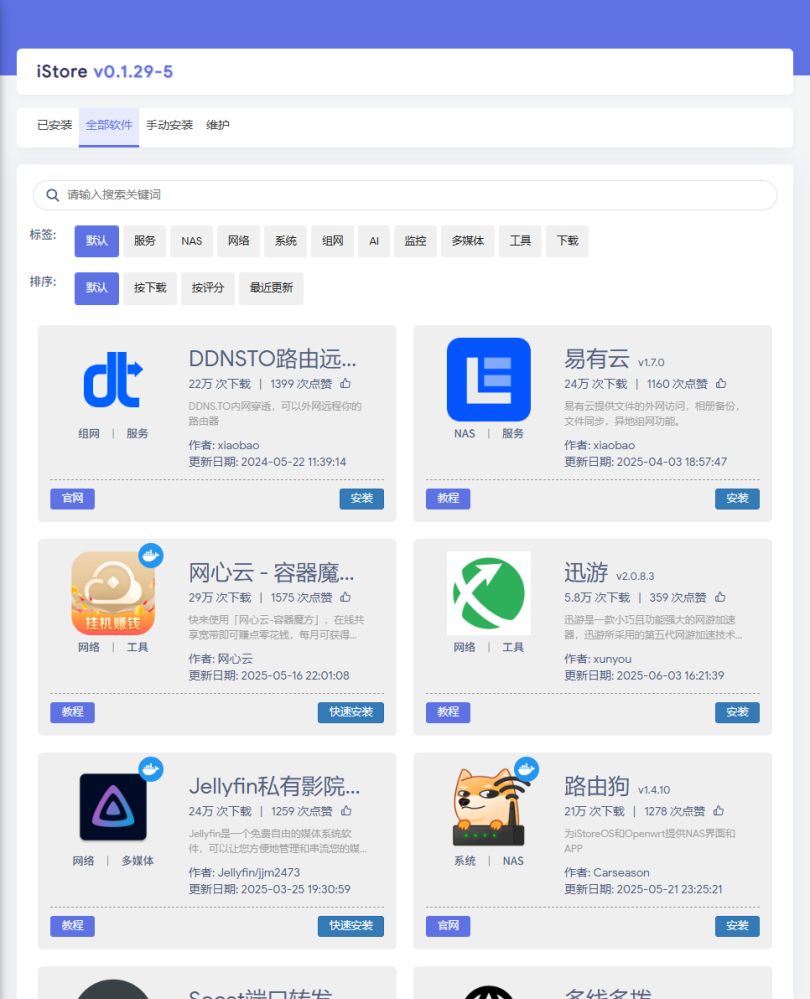Click thumbs-up icon on DDNSTO card
This screenshot has height=999, width=810.
pyautogui.click(x=346, y=383)
